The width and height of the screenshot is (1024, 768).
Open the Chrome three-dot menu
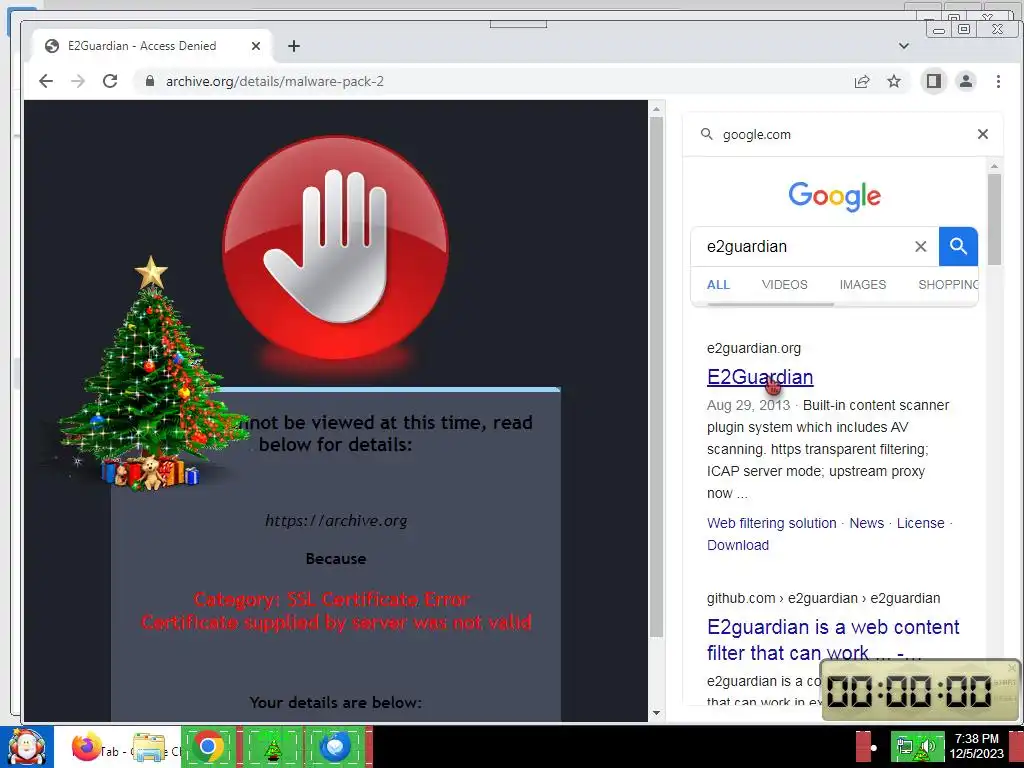998,81
